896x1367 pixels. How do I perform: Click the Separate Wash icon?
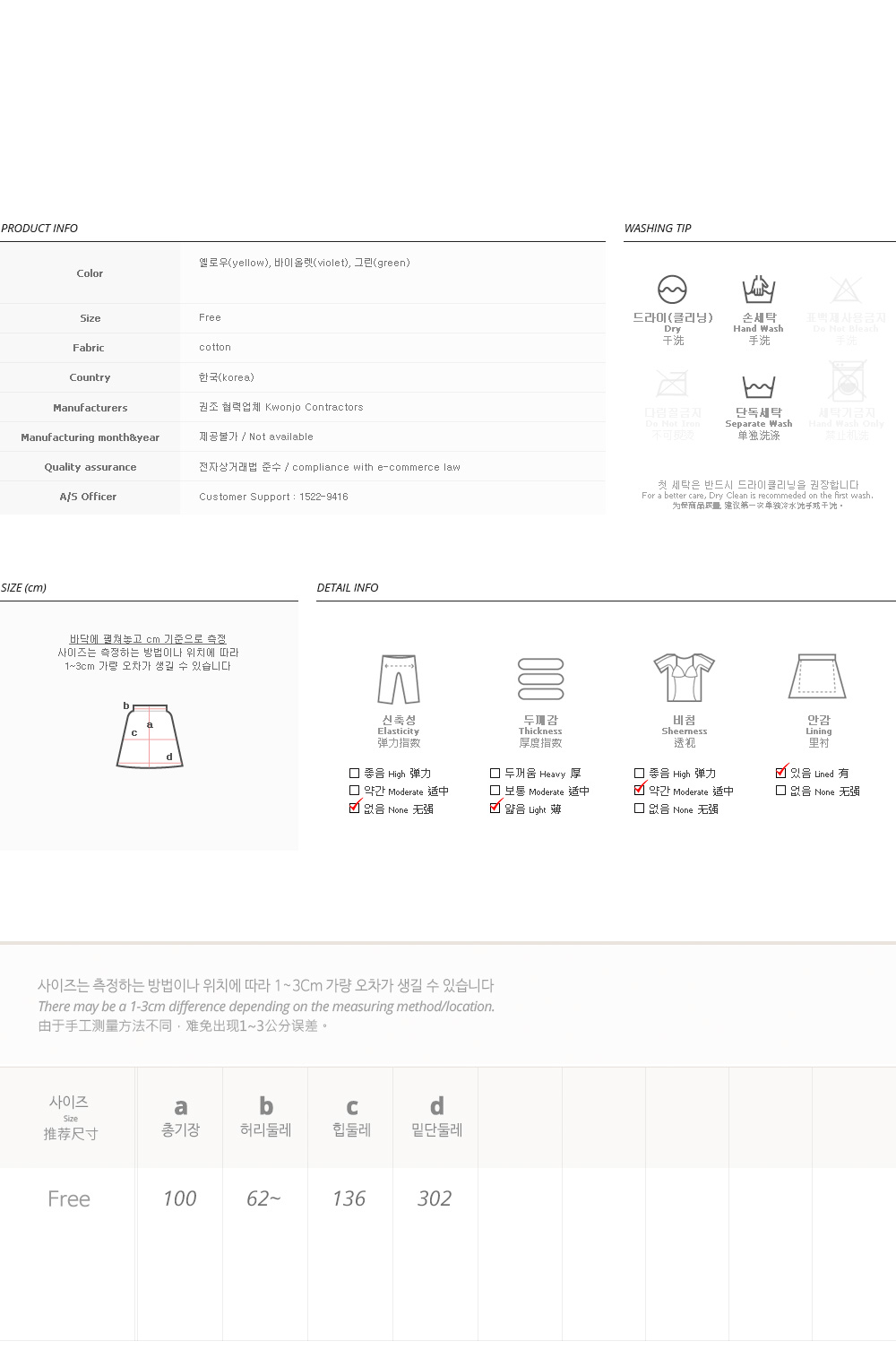click(x=758, y=386)
